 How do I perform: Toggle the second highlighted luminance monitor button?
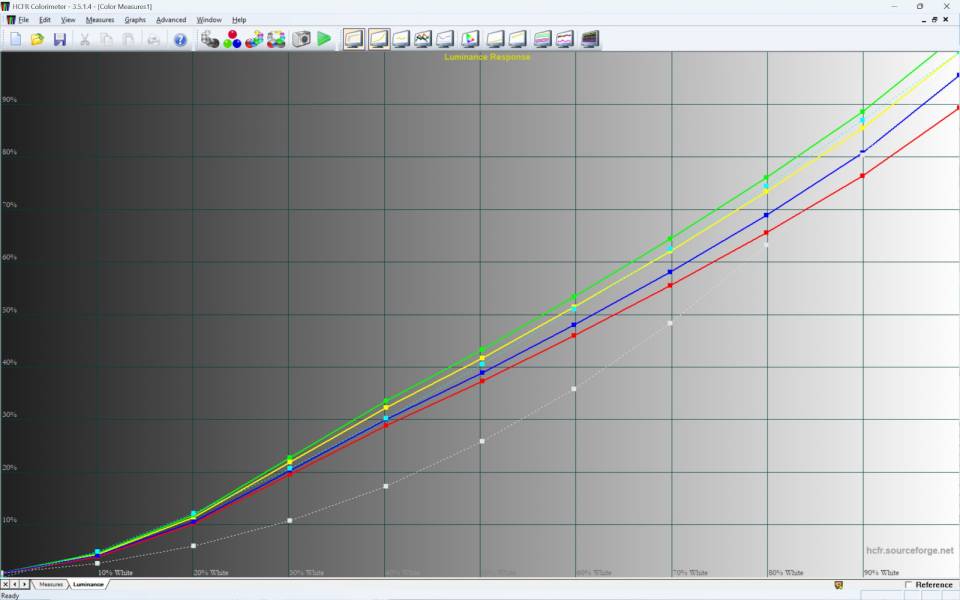click(378, 39)
